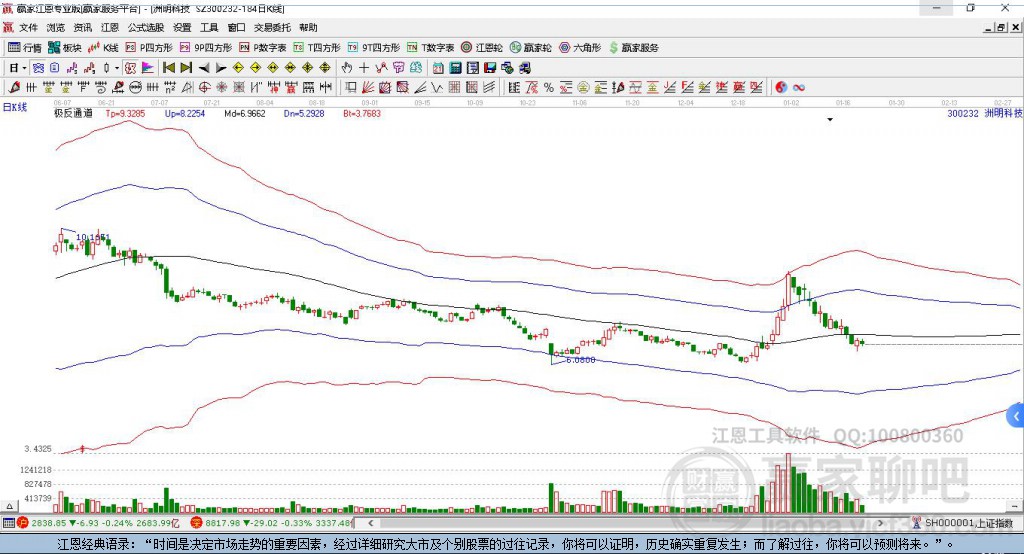Open the 文件 menu

(28, 27)
